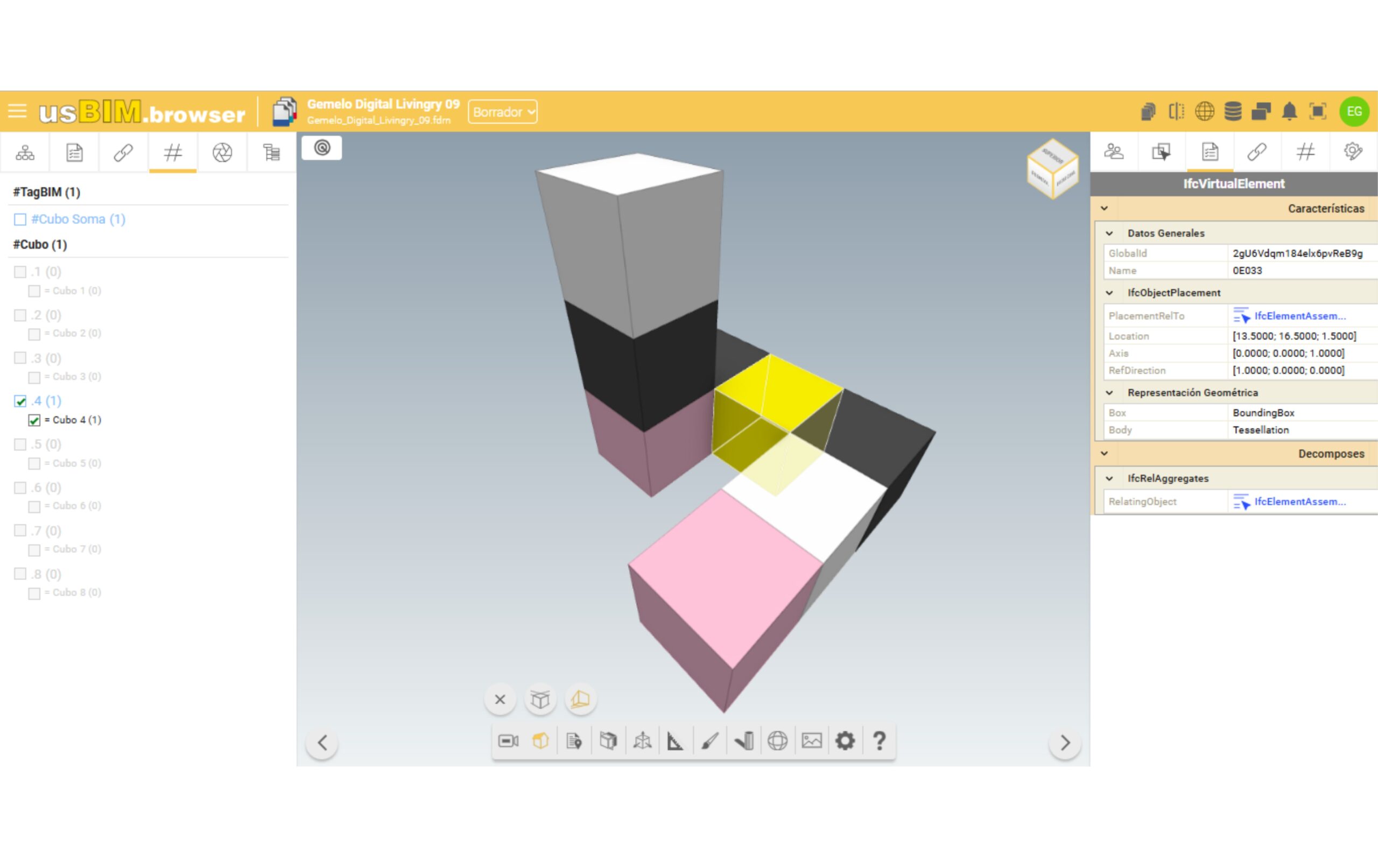
Task: Uncheck the .4 (1) checkbox
Action: click(20, 401)
